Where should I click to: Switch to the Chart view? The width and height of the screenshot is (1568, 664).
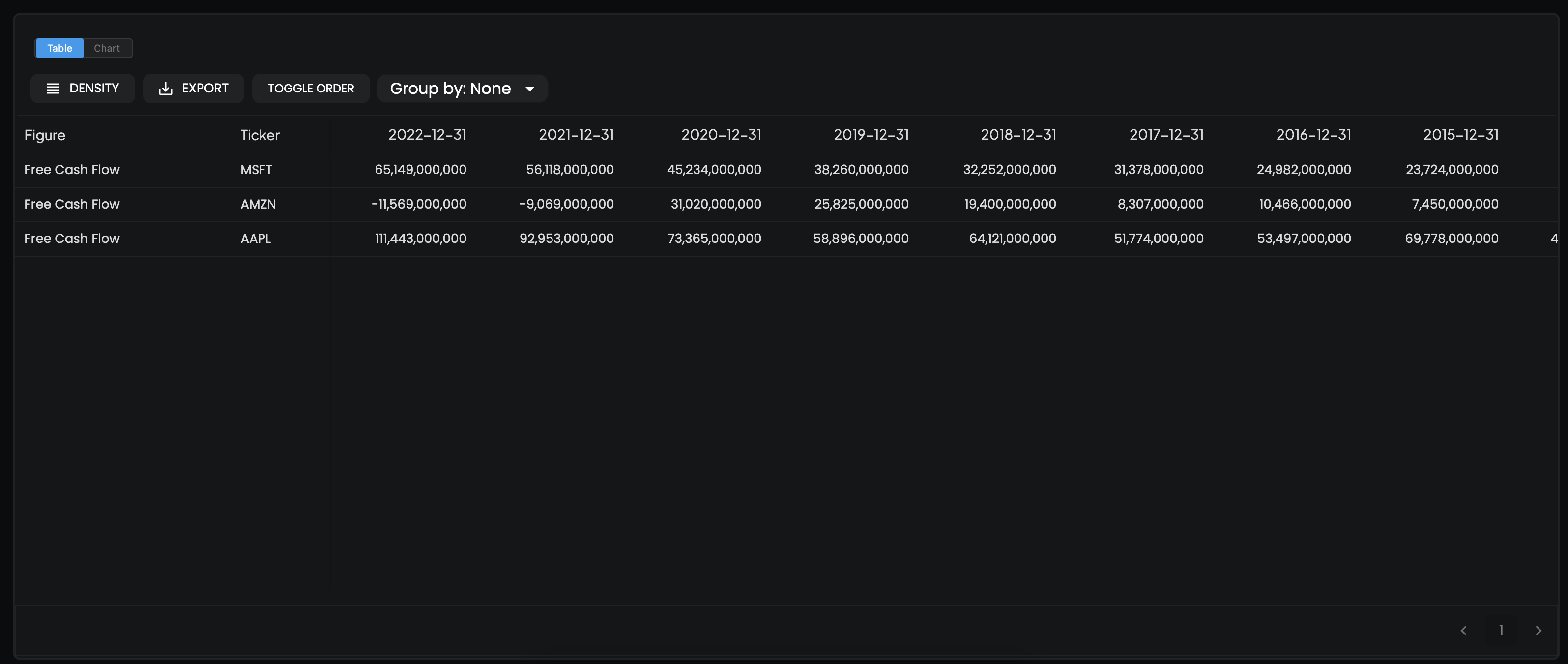pyautogui.click(x=107, y=48)
